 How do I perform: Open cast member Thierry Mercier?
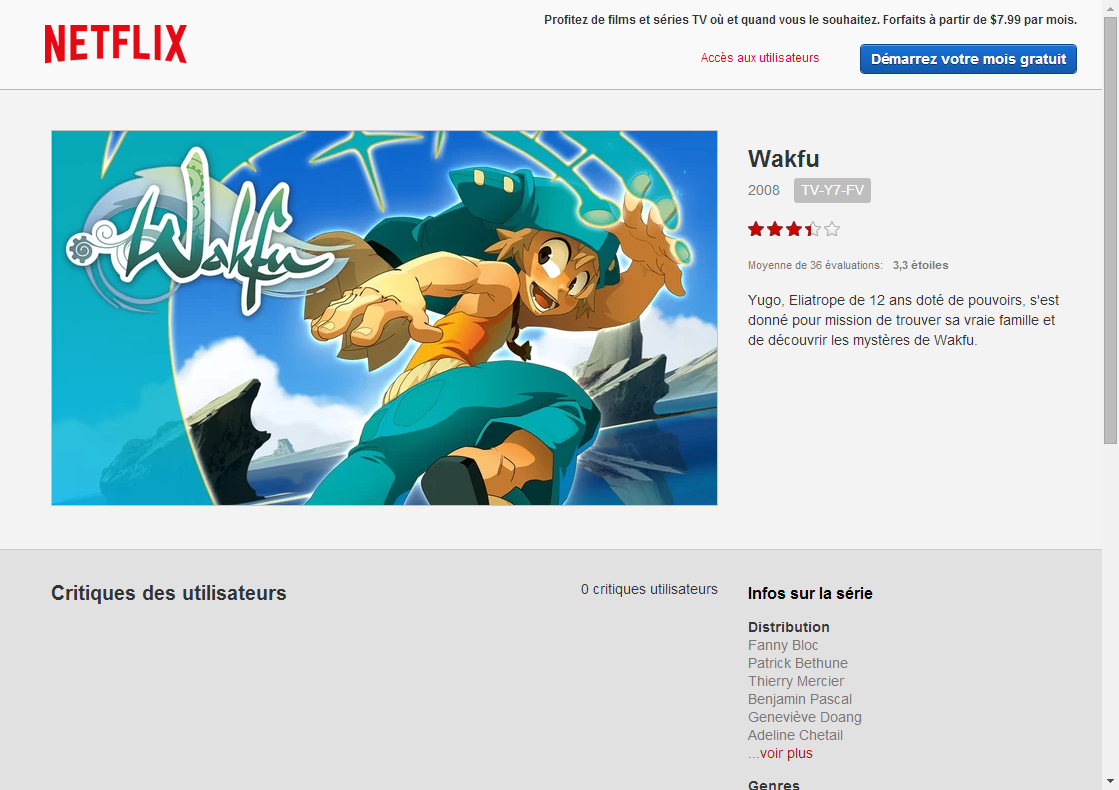[796, 682]
